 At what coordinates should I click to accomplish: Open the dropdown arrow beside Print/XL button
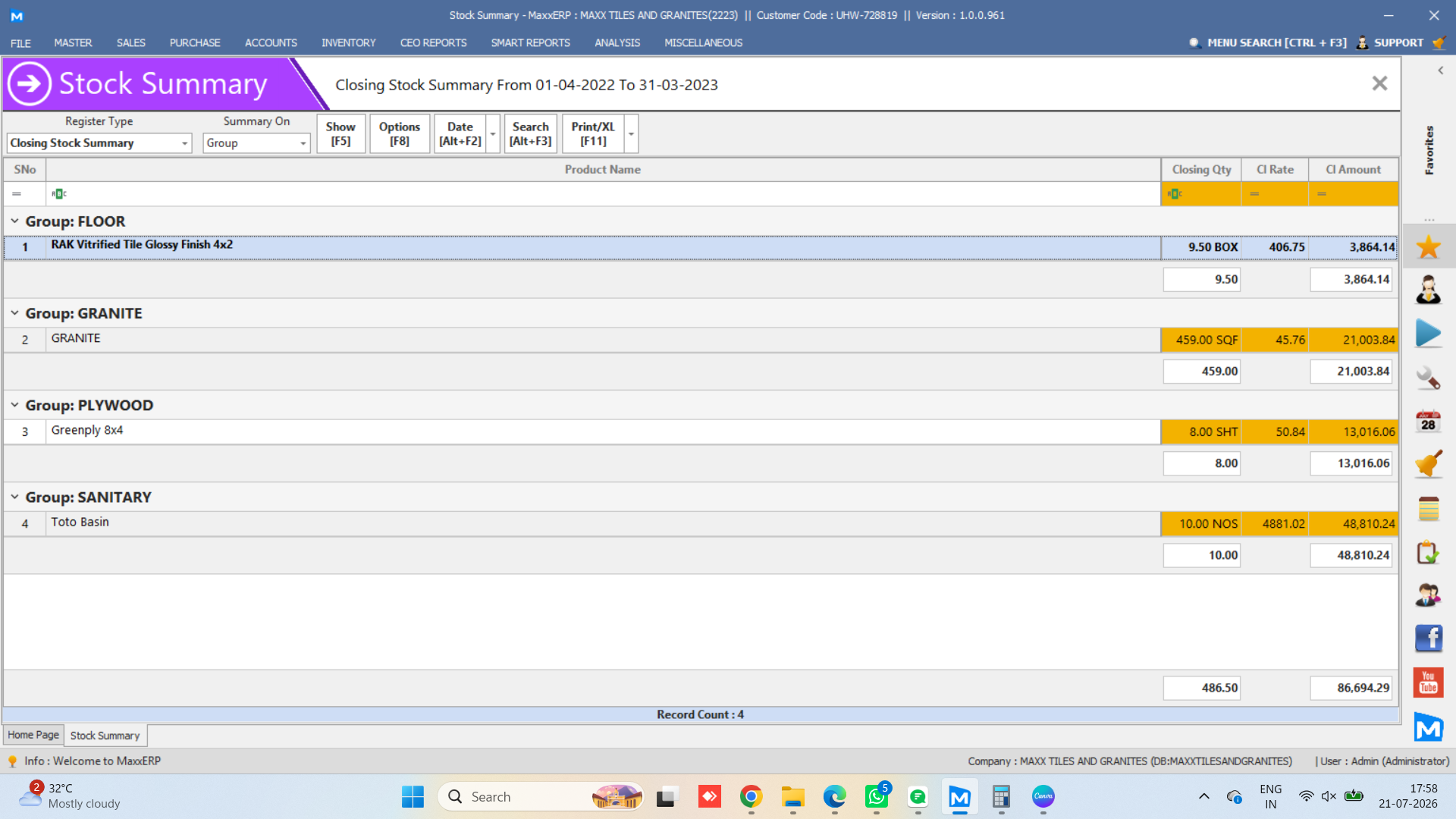(631, 134)
